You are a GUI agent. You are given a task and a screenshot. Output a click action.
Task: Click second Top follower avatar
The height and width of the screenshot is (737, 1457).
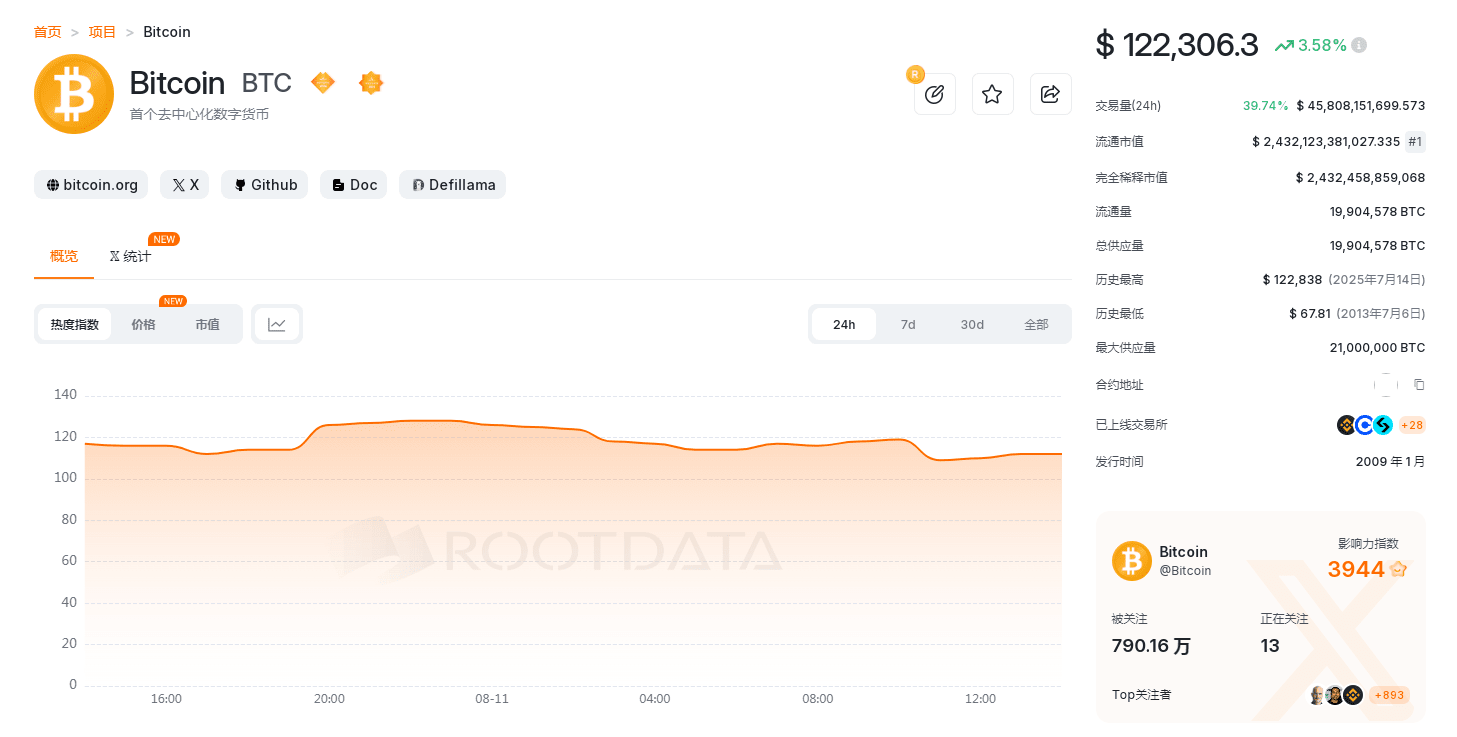[x=1335, y=695]
